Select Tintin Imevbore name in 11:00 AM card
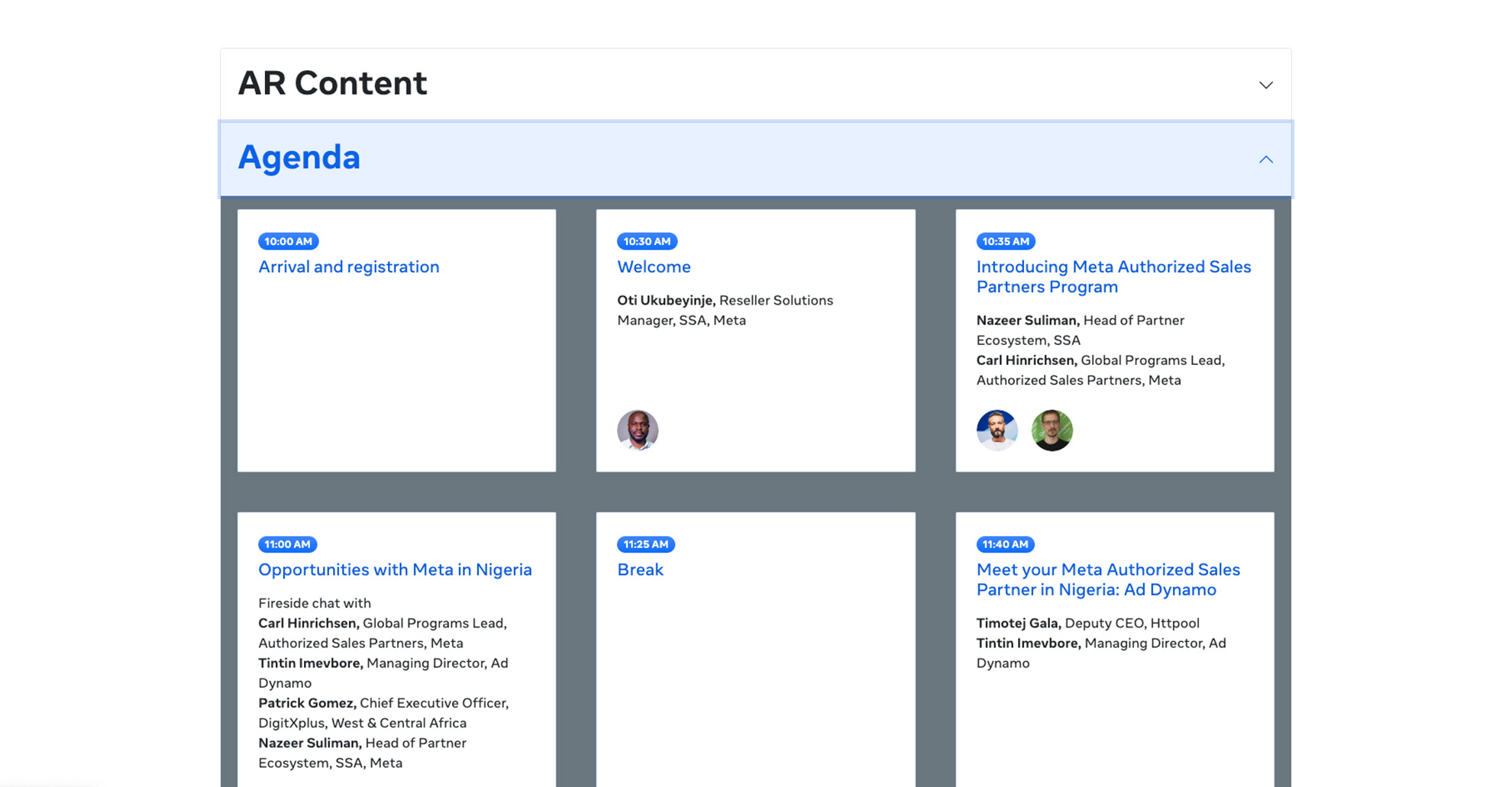 click(311, 663)
